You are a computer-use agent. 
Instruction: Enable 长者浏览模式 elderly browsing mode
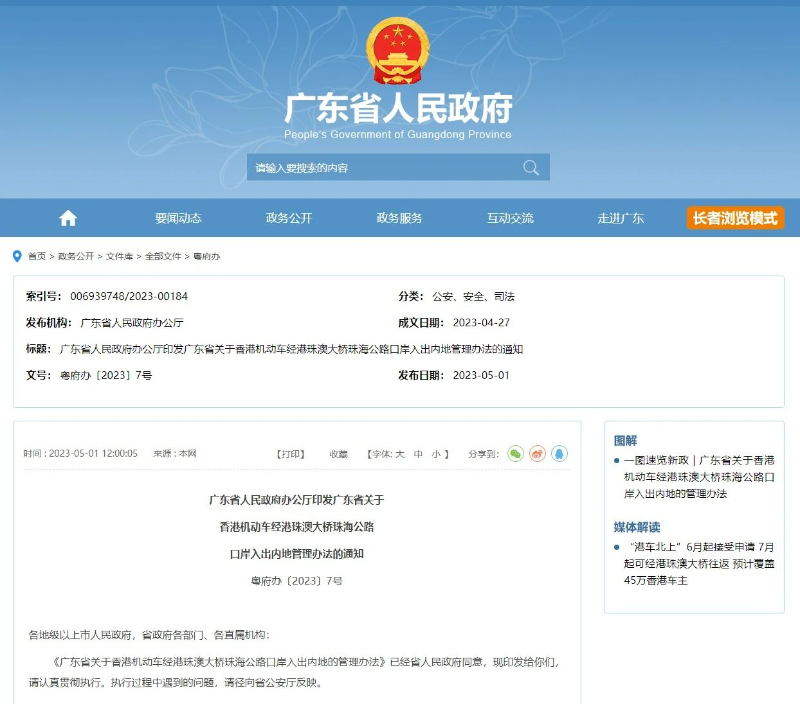pos(735,218)
